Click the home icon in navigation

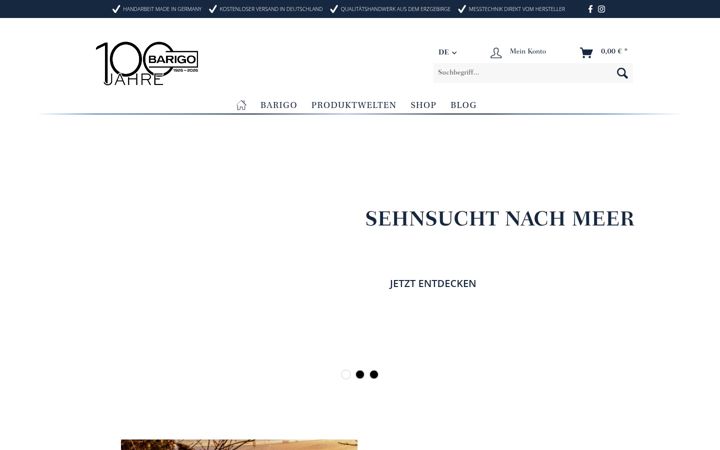[241, 105]
